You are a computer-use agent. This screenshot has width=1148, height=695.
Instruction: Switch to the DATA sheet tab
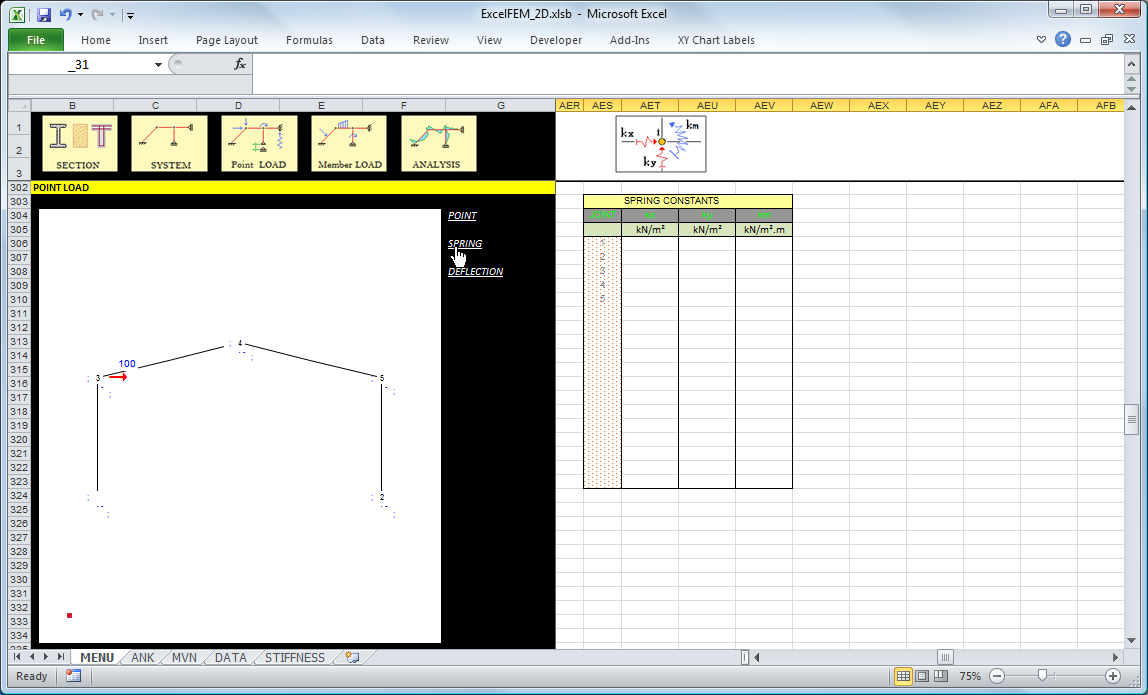click(231, 658)
